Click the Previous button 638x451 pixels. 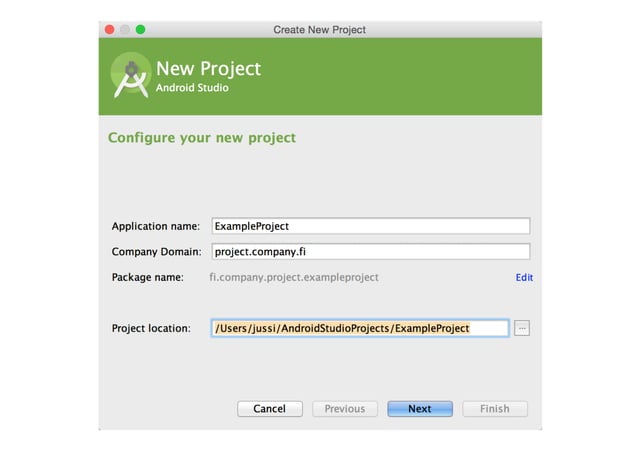point(345,409)
